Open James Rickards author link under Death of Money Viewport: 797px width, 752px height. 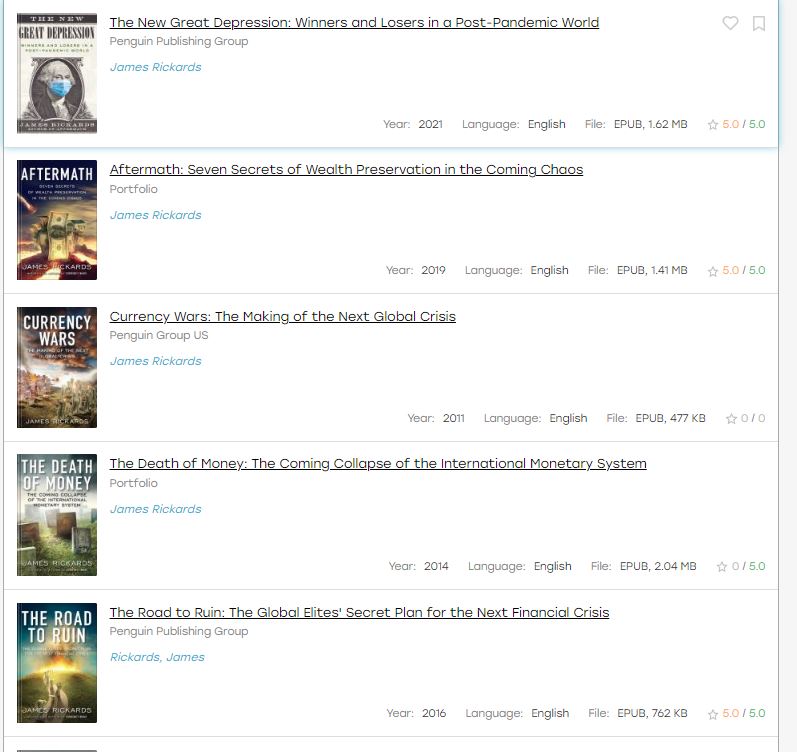tap(156, 509)
